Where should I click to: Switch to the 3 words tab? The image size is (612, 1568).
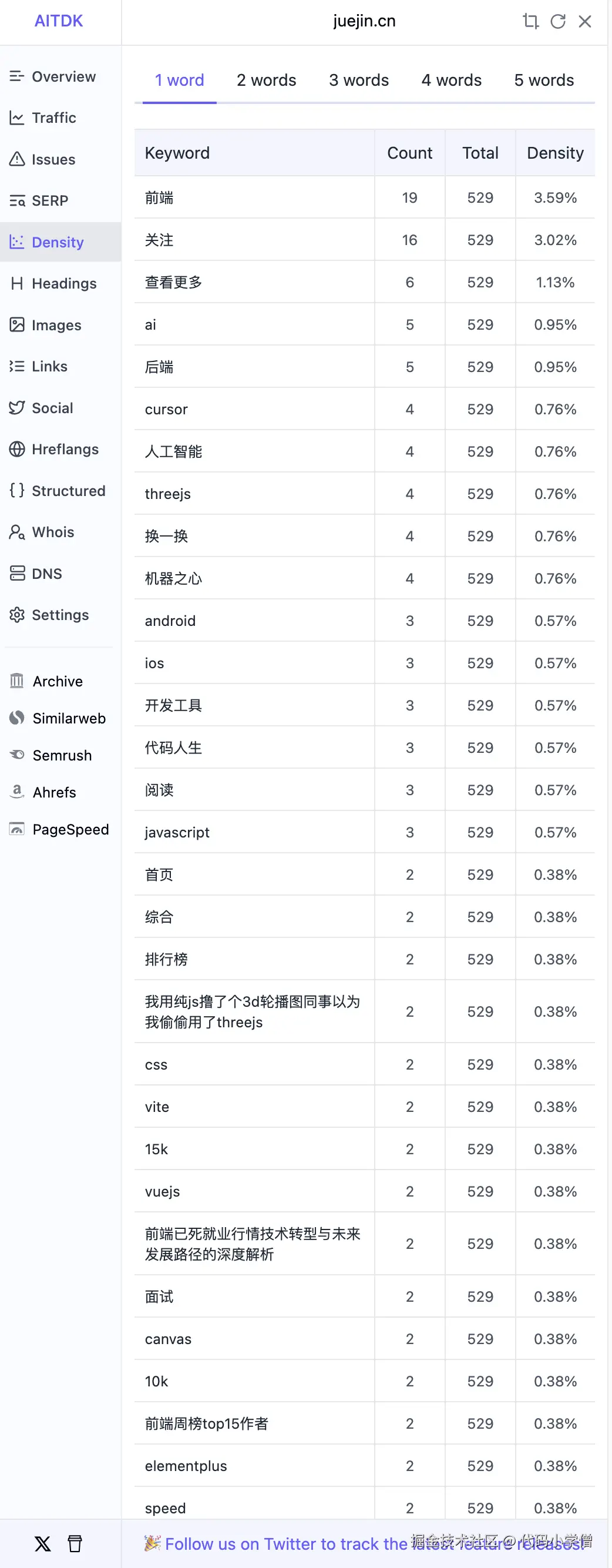coord(359,81)
